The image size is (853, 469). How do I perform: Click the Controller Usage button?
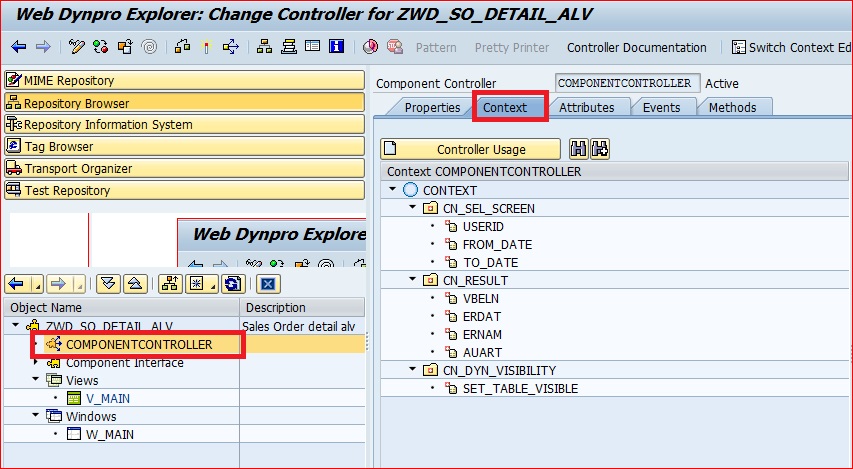pos(471,149)
